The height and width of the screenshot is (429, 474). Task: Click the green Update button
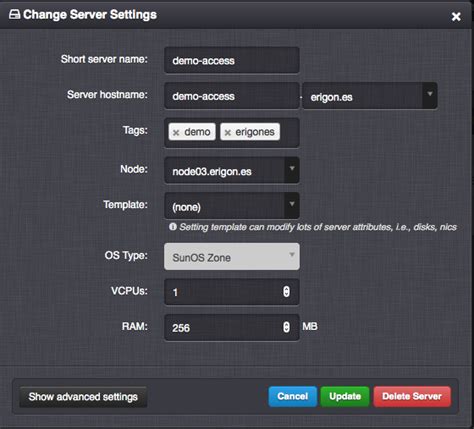[x=345, y=396]
